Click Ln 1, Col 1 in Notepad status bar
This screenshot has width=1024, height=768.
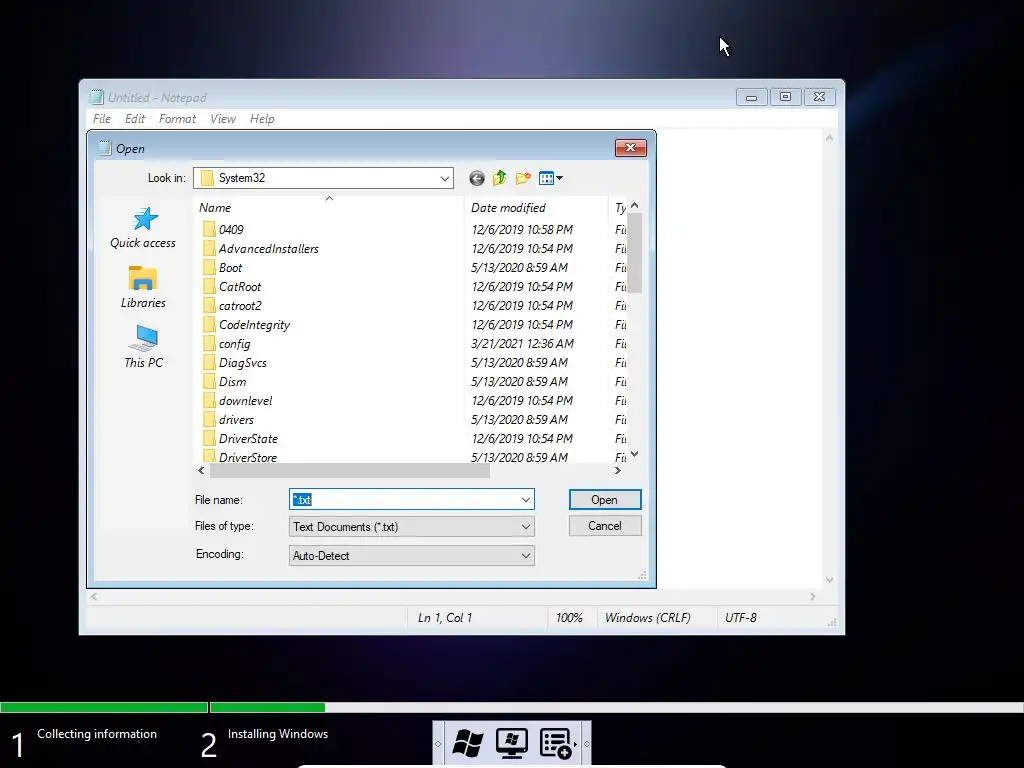445,618
